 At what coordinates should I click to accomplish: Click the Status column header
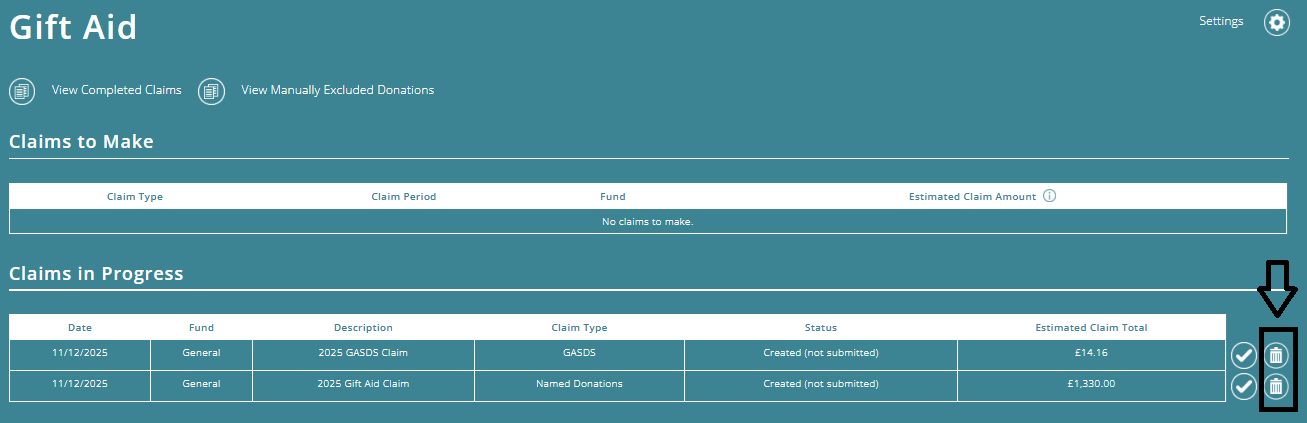[821, 327]
